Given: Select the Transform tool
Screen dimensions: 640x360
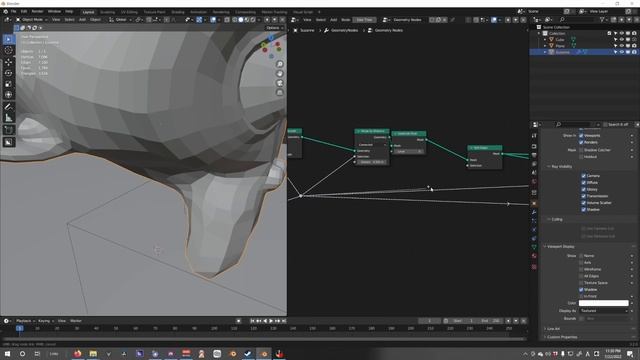Looking at the screenshot, I should click(x=9, y=95).
